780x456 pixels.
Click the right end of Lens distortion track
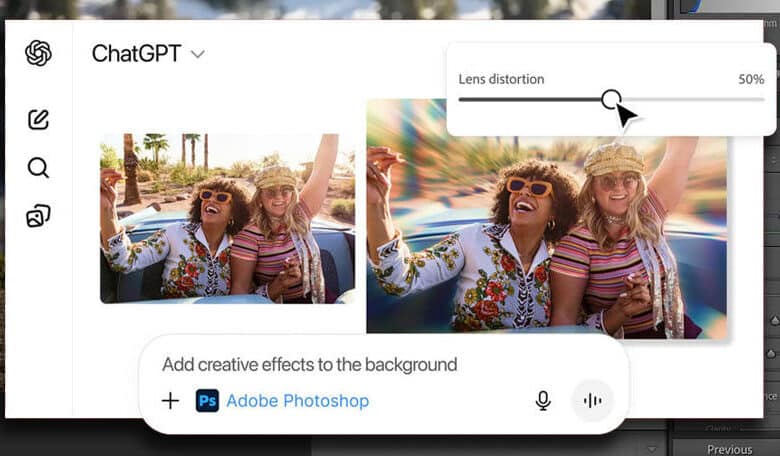[758, 99]
